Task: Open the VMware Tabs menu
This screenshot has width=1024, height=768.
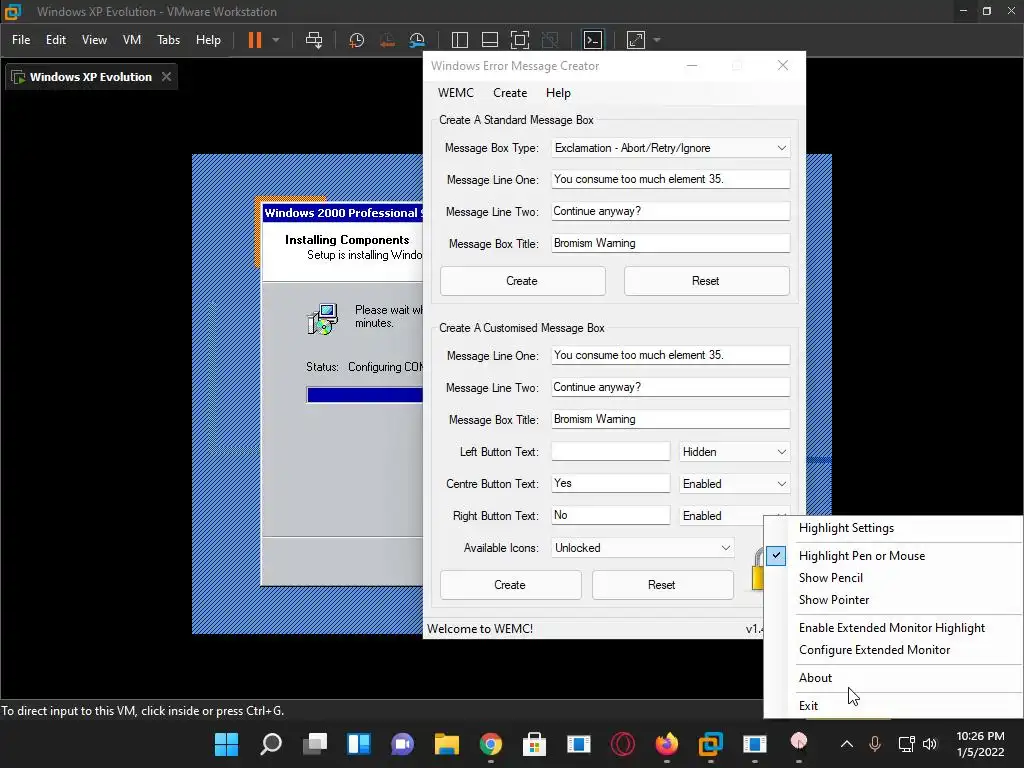Action: [168, 40]
